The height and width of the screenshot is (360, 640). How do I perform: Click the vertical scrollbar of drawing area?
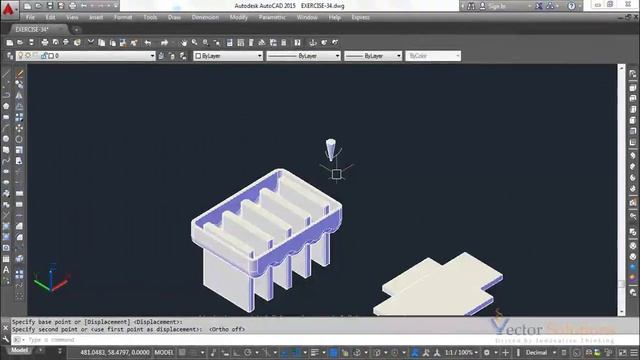point(622,189)
